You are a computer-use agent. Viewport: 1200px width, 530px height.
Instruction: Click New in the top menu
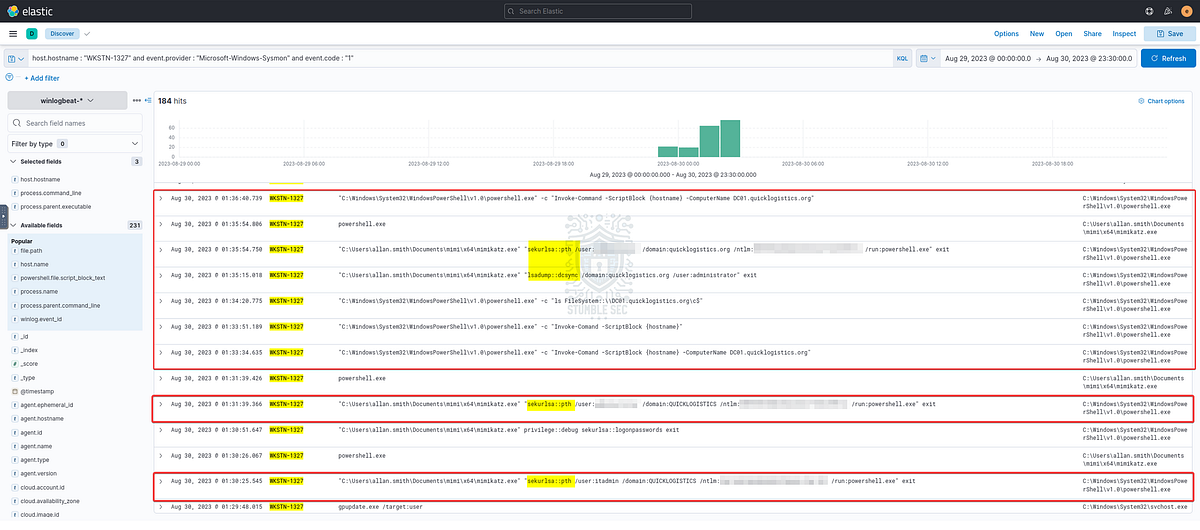click(x=1037, y=34)
